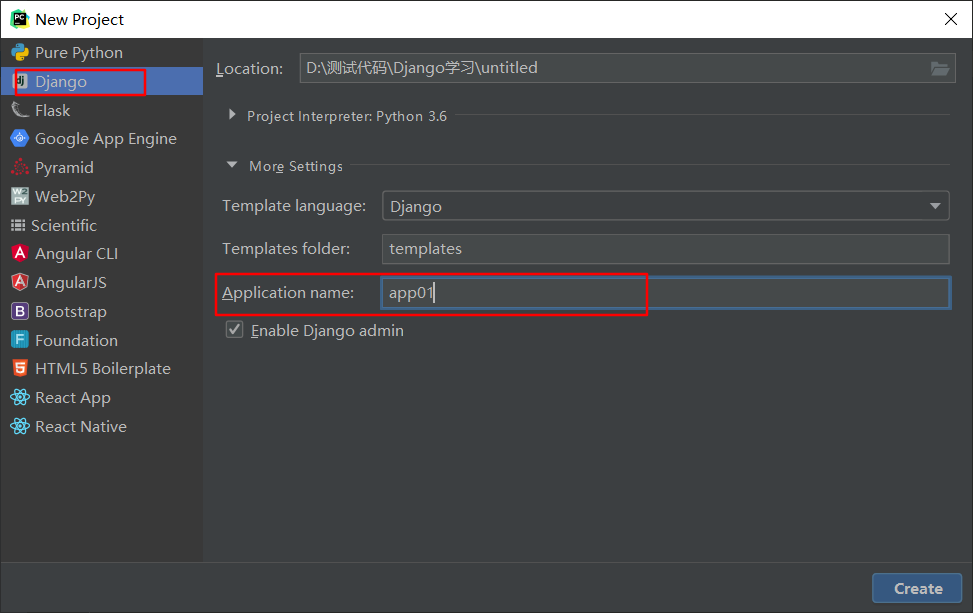This screenshot has height=613, width=973.
Task: Select the Angular CLI label
Action: (76, 254)
